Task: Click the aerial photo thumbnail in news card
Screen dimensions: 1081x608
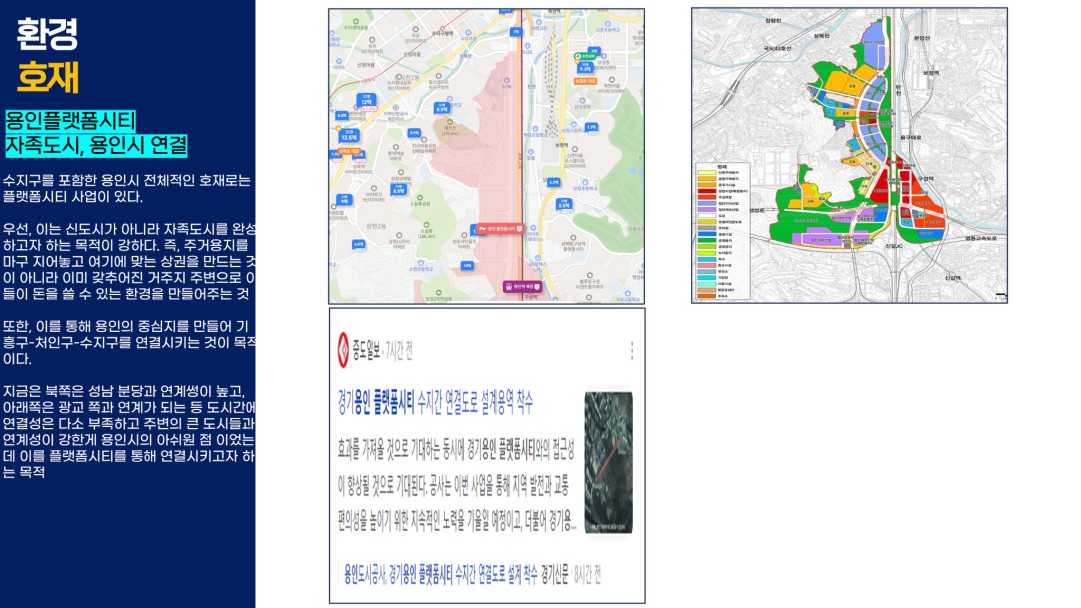Action: point(608,463)
